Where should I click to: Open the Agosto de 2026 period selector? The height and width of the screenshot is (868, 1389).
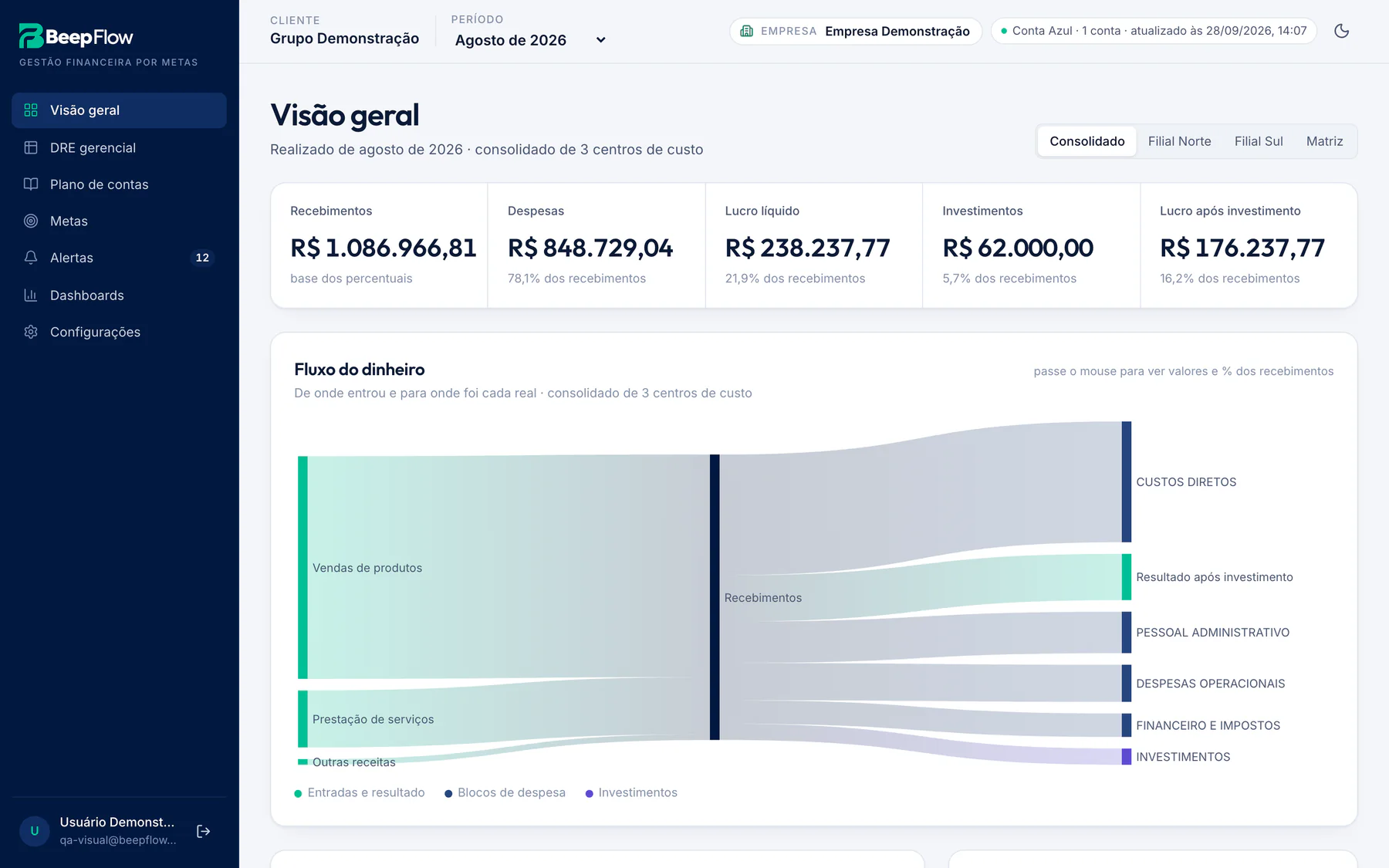(531, 40)
